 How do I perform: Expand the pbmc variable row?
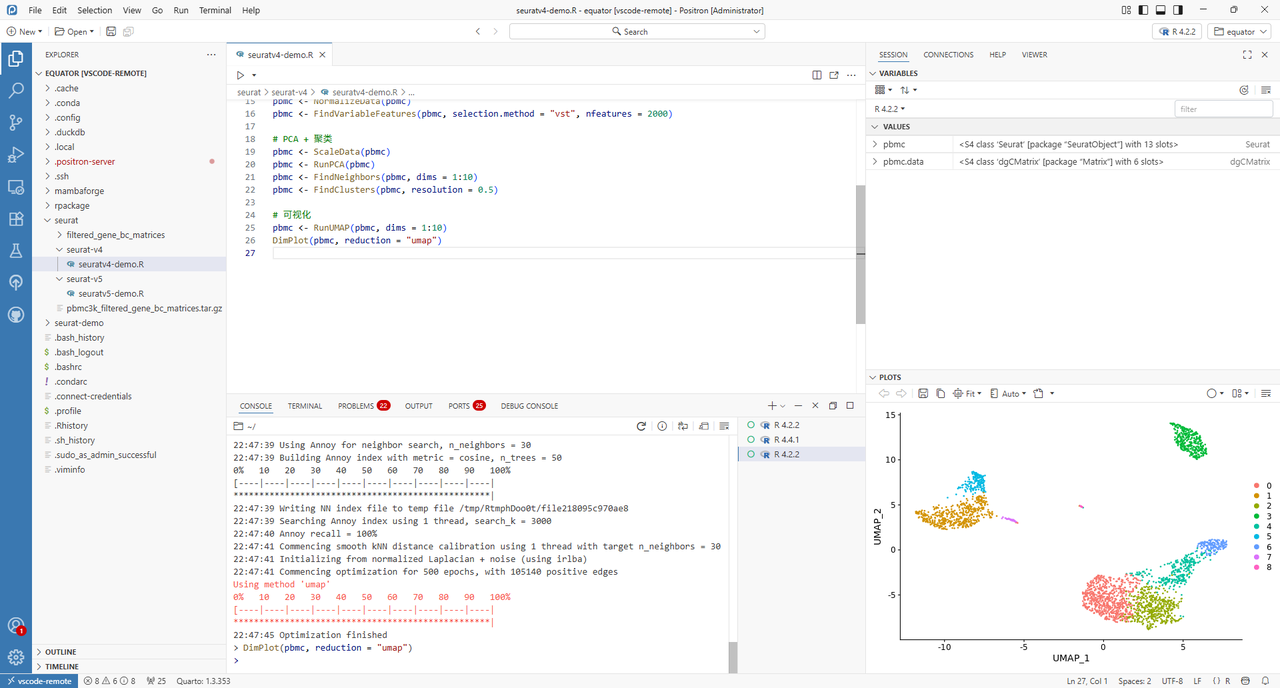[876, 145]
